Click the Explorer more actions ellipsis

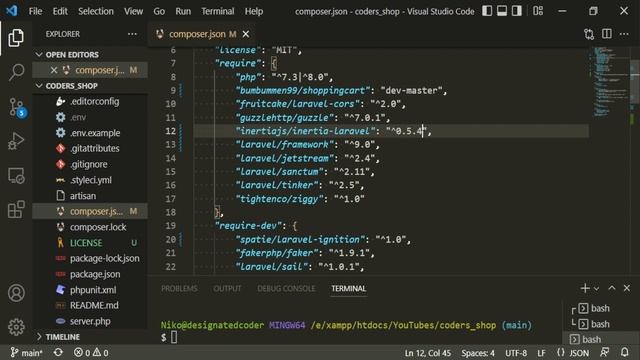(132, 34)
